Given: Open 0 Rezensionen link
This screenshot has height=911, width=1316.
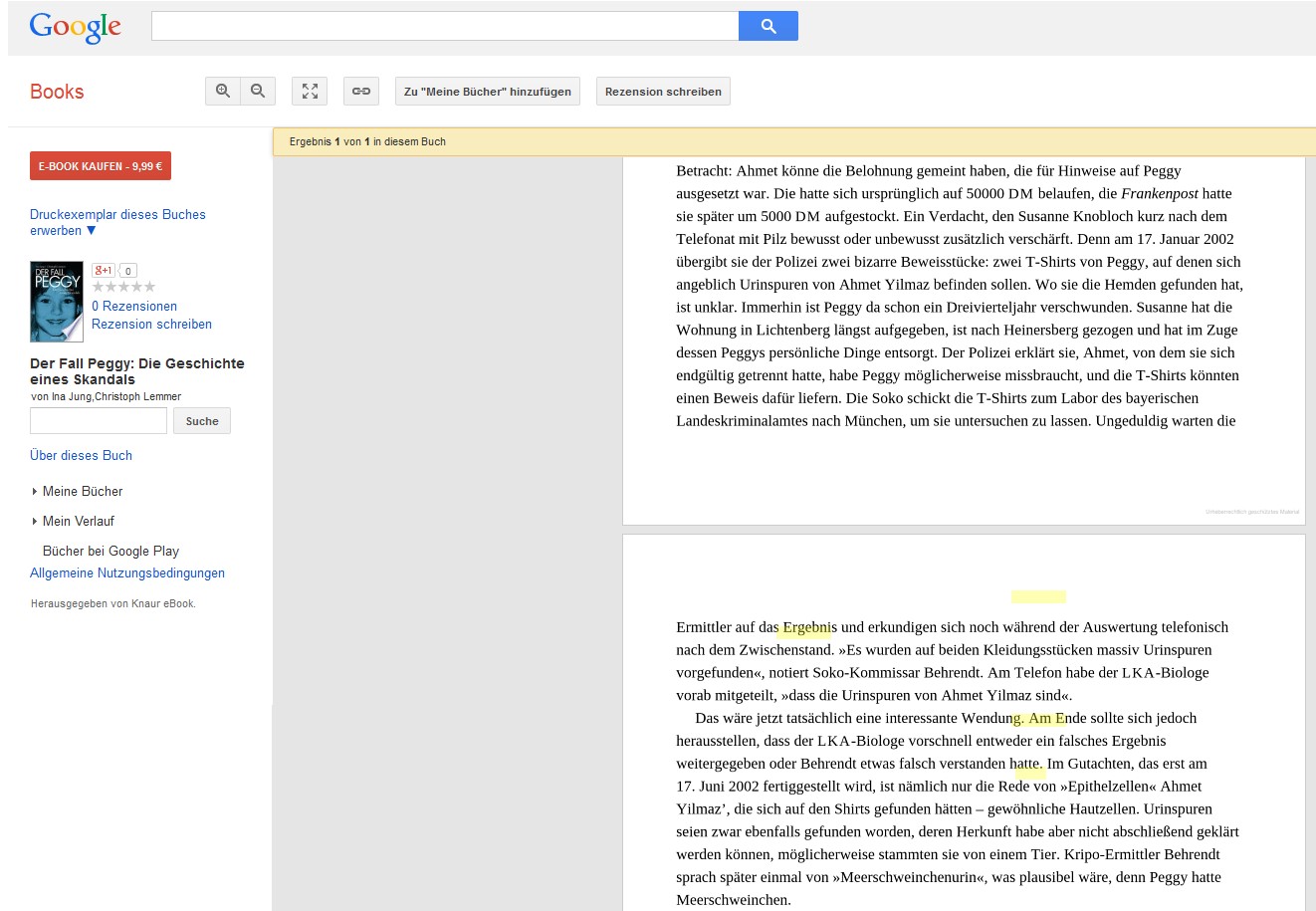Looking at the screenshot, I should coord(134,307).
